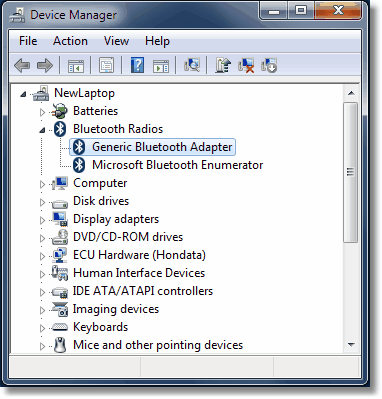Image resolution: width=382 pixels, height=399 pixels.
Task: Click the blue Help question mark icon
Action: coord(137,65)
